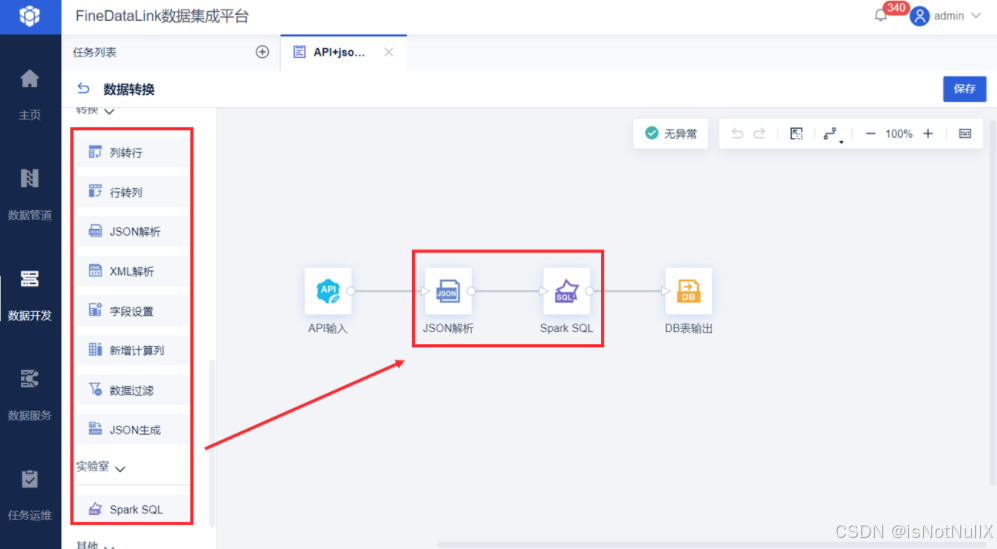
Task: Expand the admin account dropdown
Action: [976, 16]
